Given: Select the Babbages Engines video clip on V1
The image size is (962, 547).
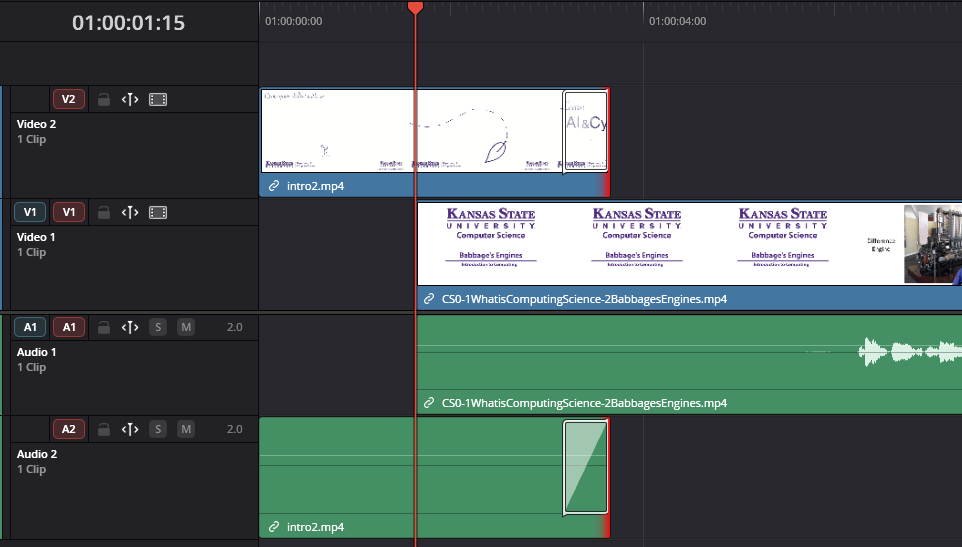Looking at the screenshot, I should [x=690, y=255].
